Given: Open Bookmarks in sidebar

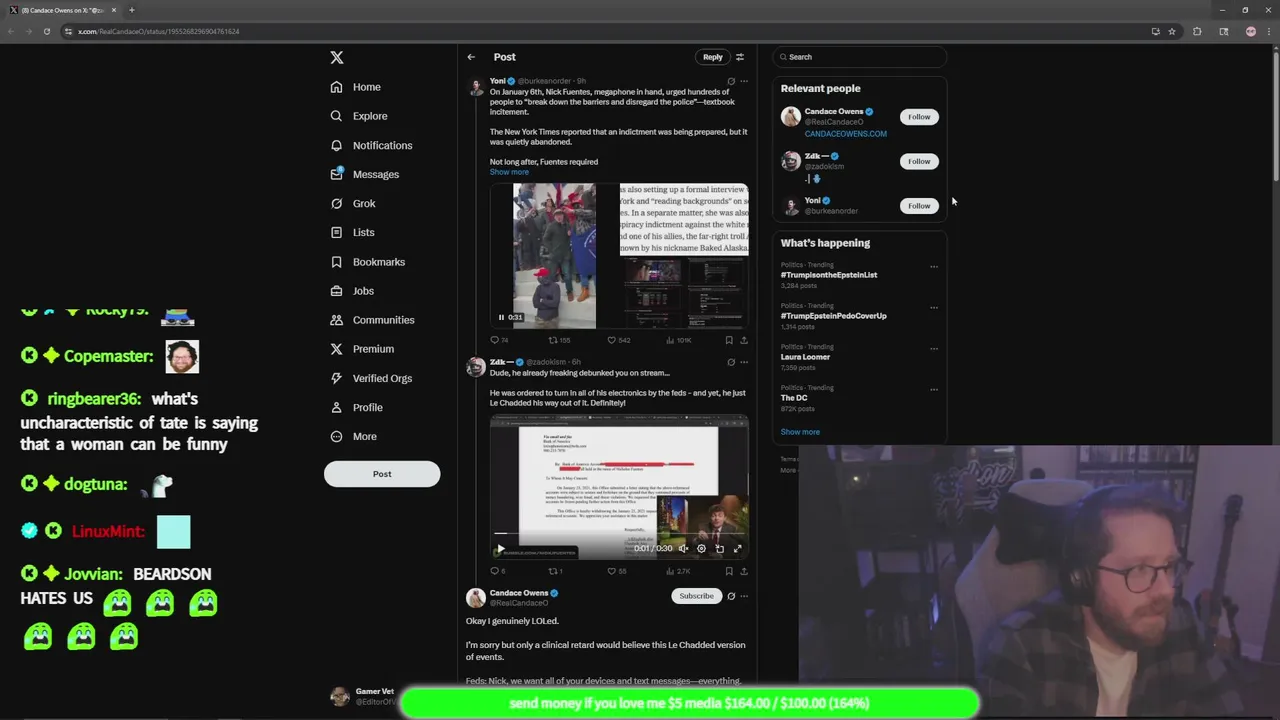Looking at the screenshot, I should point(367,262).
